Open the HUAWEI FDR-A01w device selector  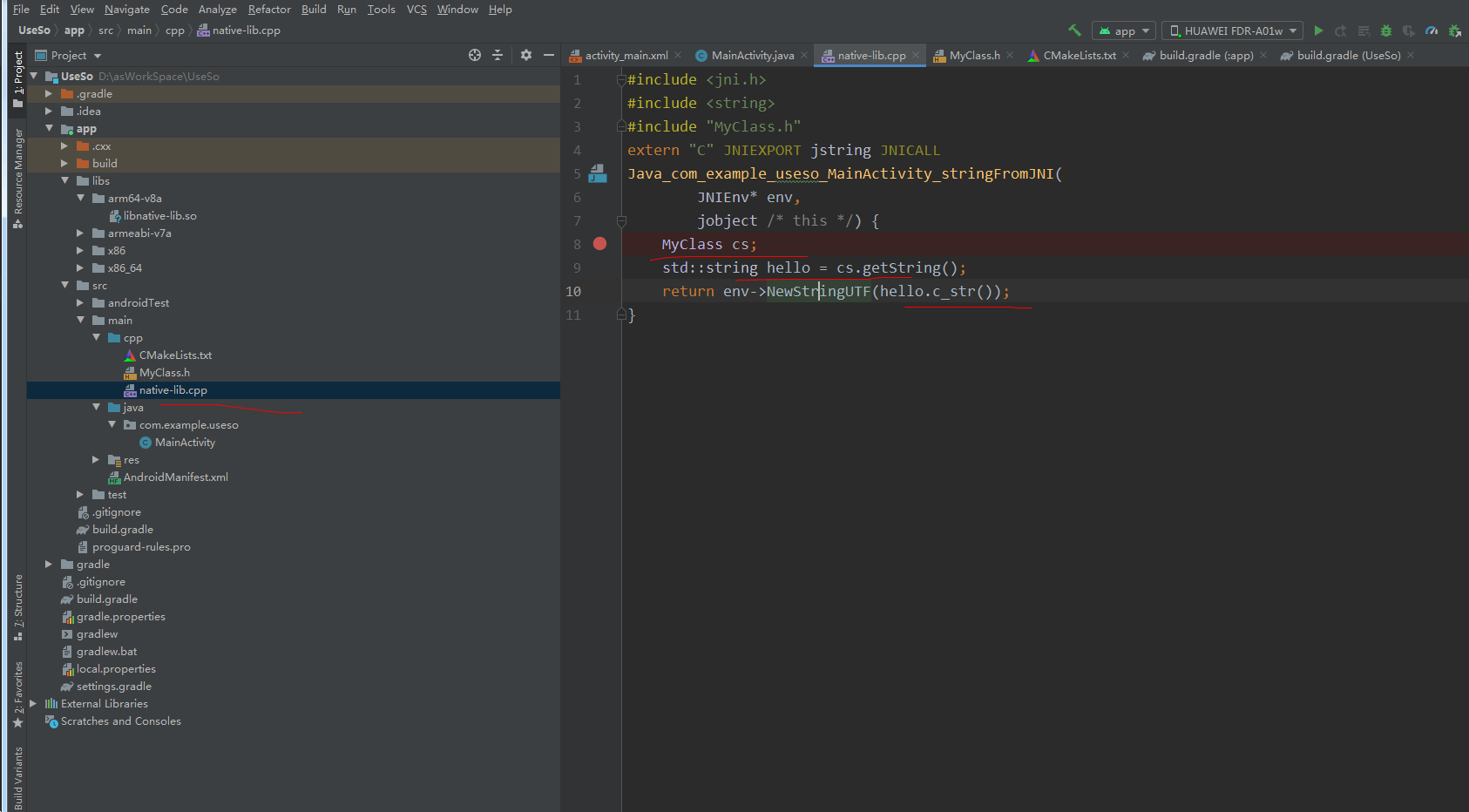pyautogui.click(x=1231, y=30)
